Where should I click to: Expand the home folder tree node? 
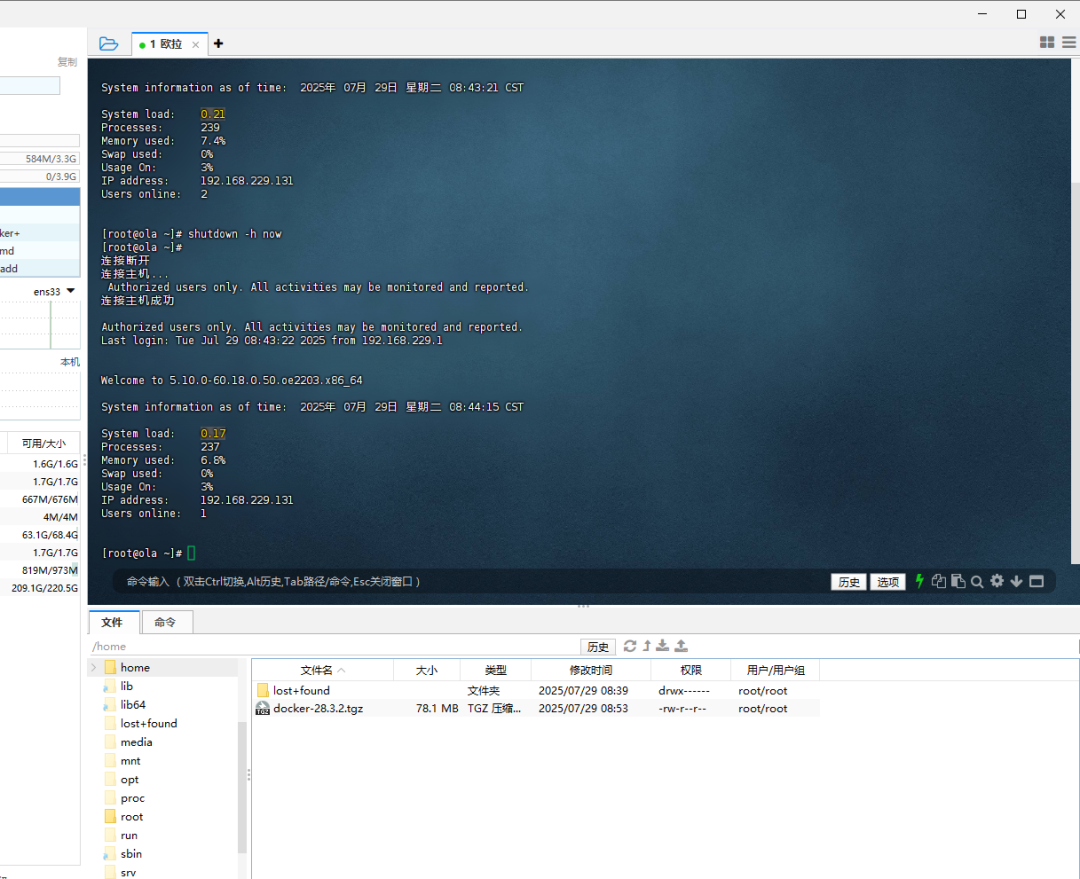94,668
